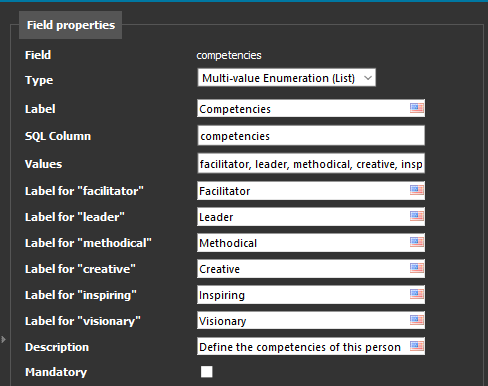Image resolution: width=488 pixels, height=386 pixels.
Task: Focus the Competencies Label text box
Action: point(303,108)
